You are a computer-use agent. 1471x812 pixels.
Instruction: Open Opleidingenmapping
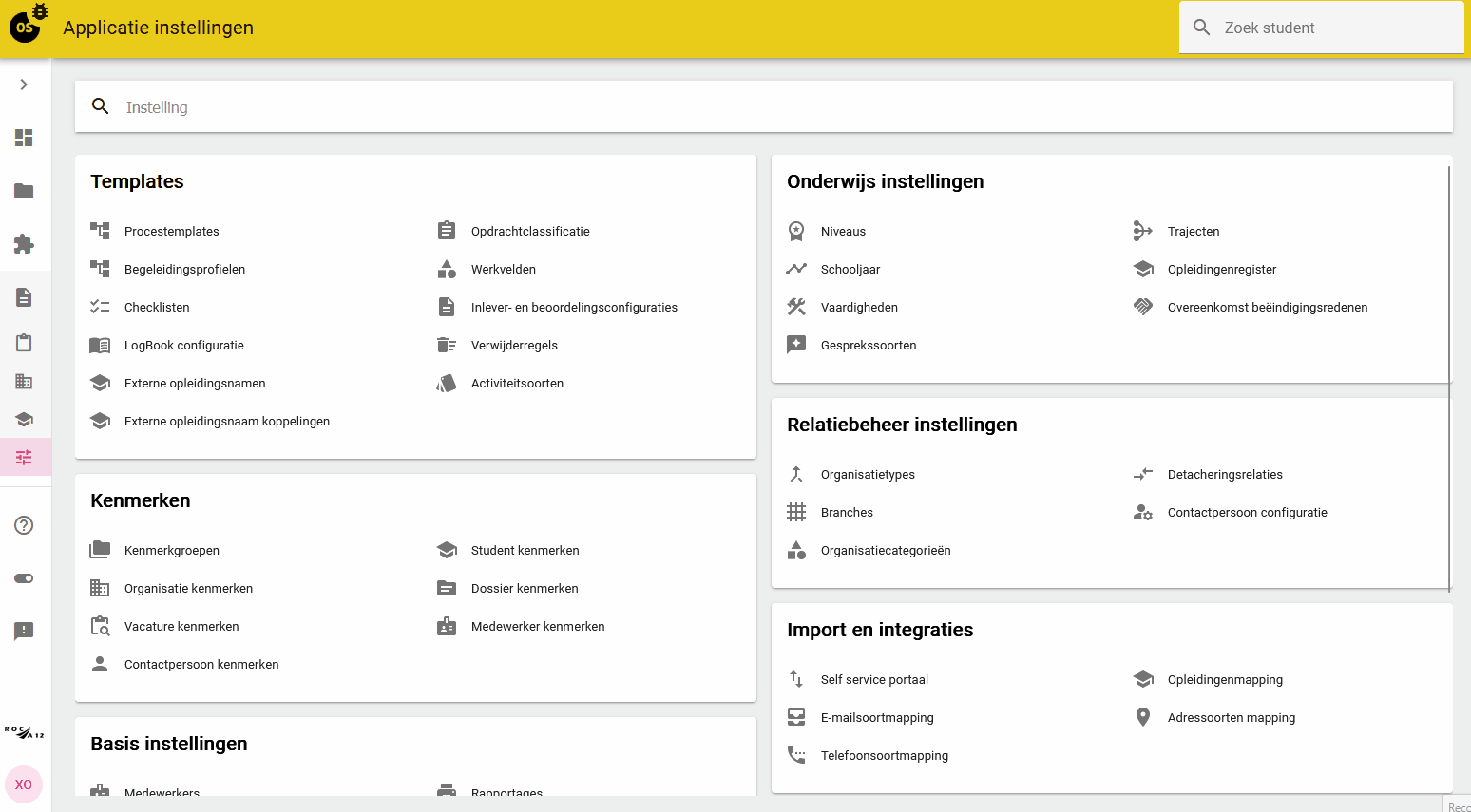tap(1225, 679)
